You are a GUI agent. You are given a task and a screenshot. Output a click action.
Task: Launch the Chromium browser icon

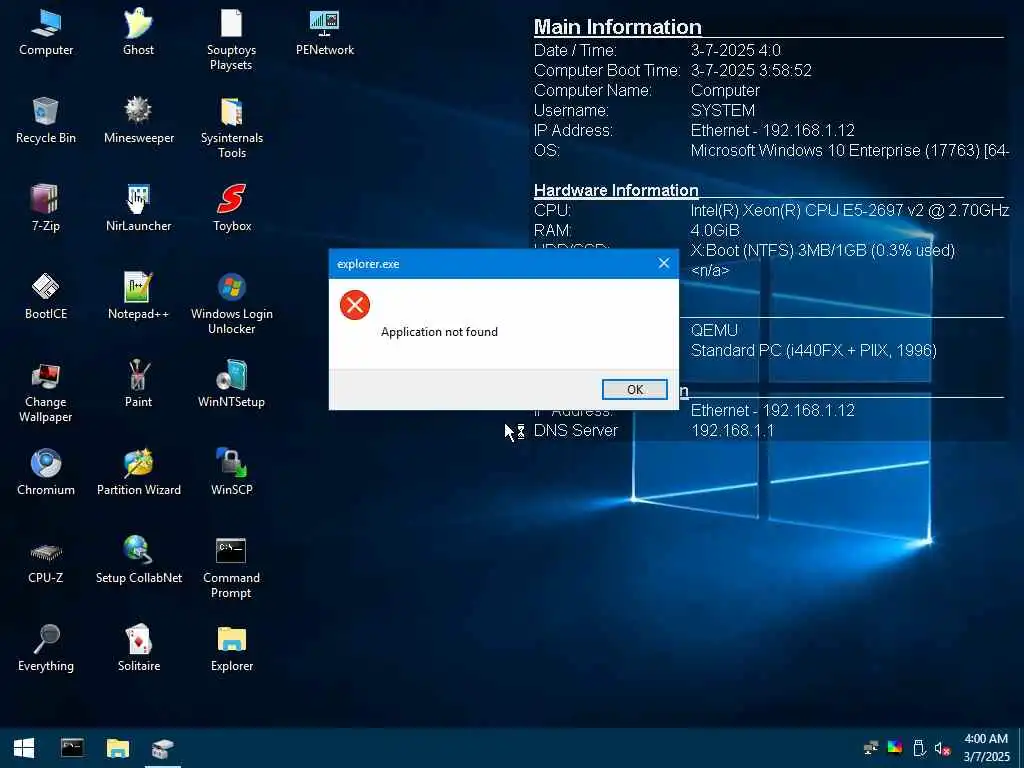point(46,472)
